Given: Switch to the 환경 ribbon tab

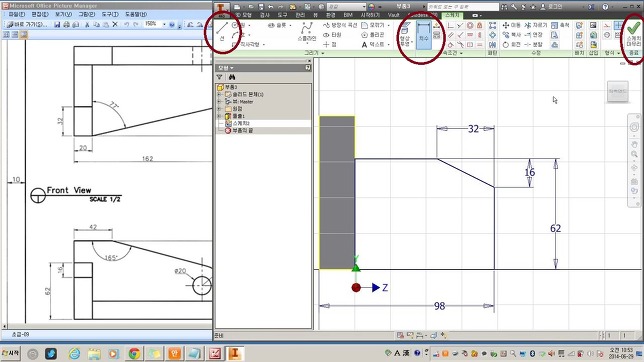Looking at the screenshot, I should tap(331, 15).
